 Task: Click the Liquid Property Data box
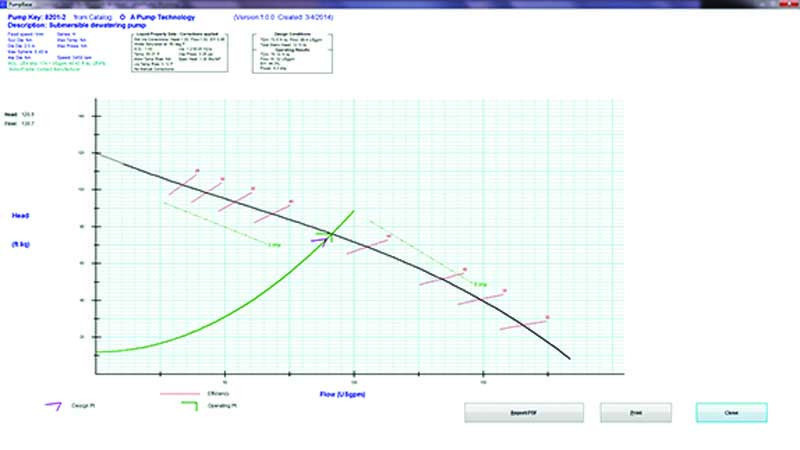pyautogui.click(x=180, y=53)
